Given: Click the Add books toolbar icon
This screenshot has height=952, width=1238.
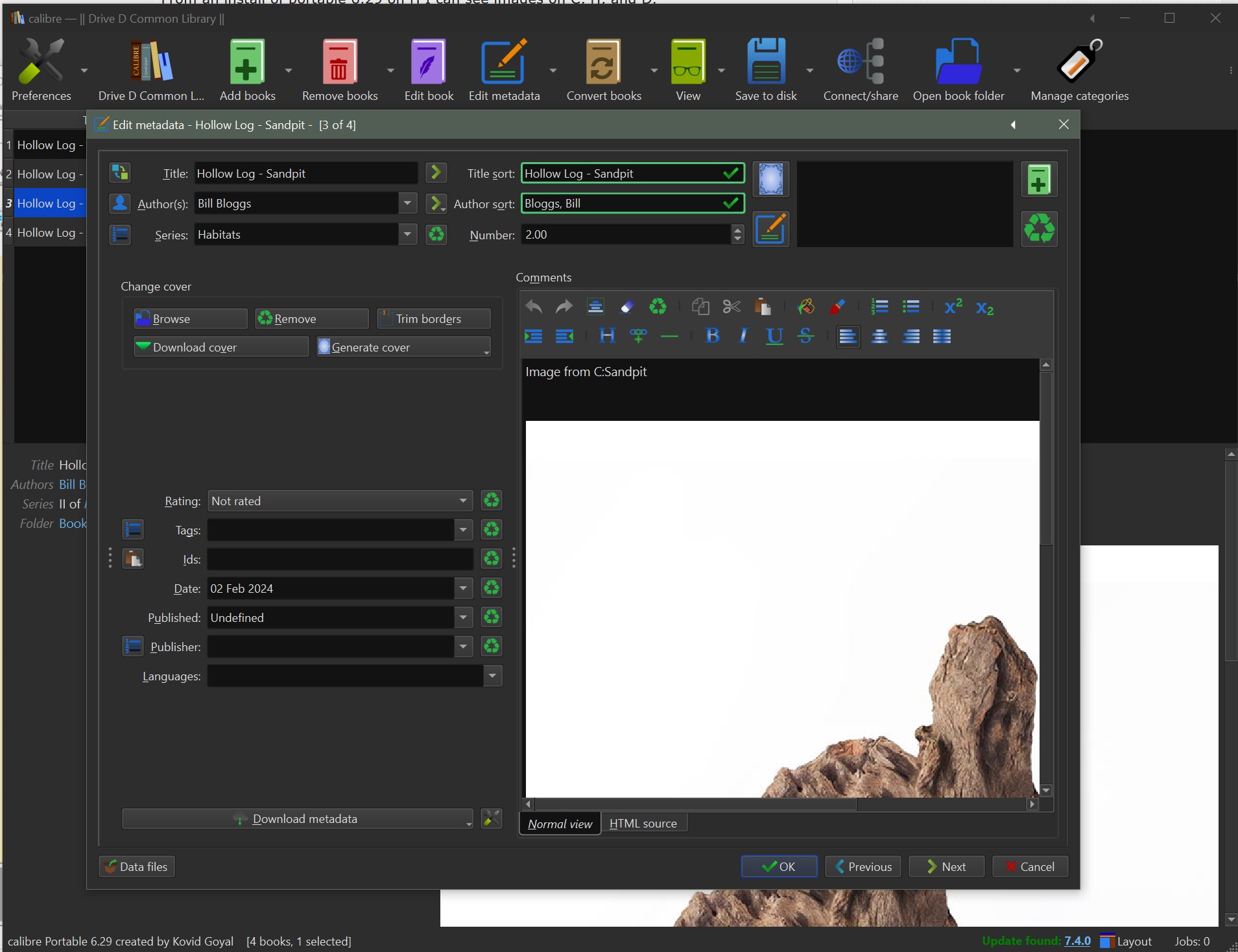Looking at the screenshot, I should pyautogui.click(x=247, y=62).
